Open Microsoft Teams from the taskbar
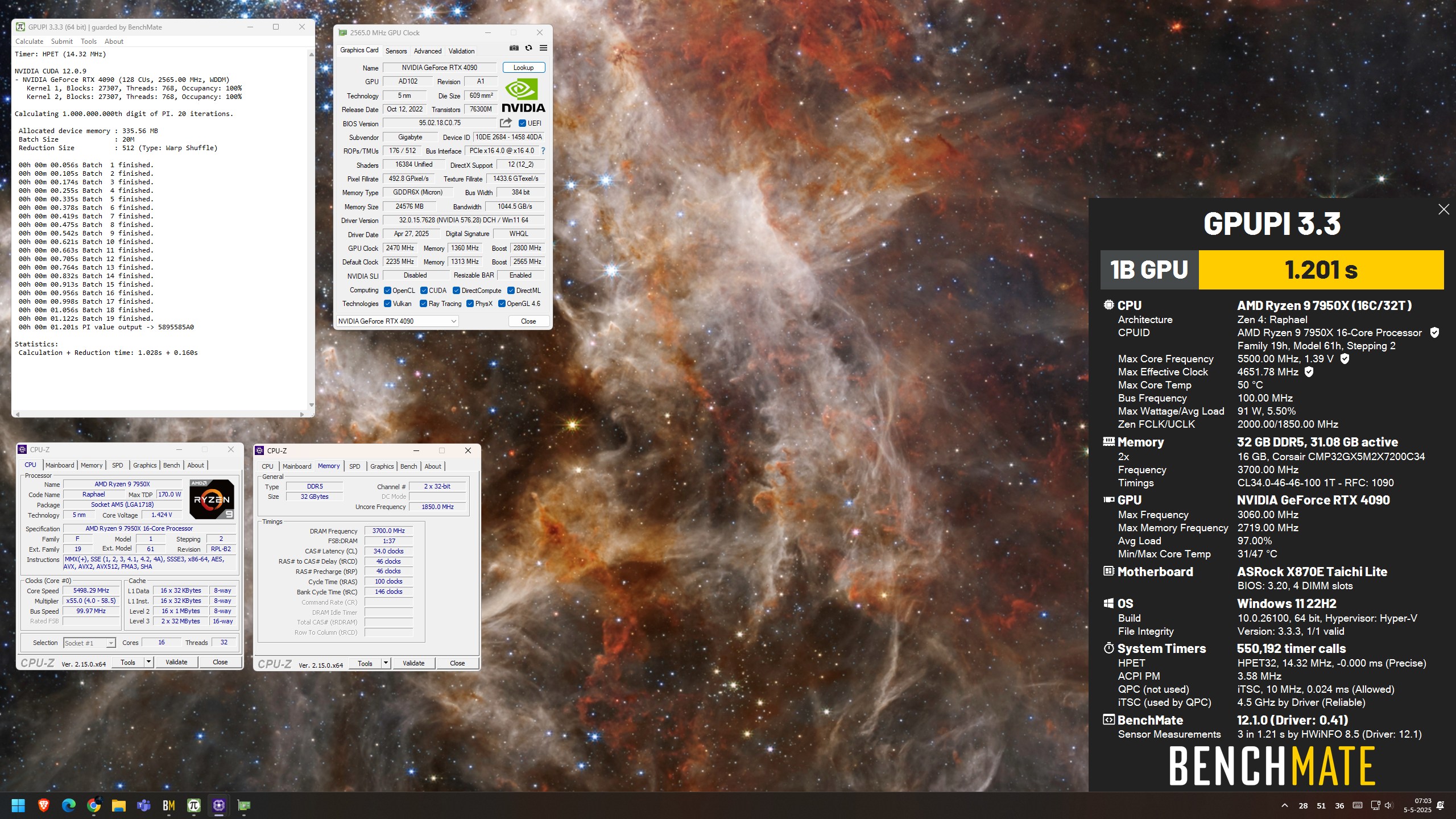 143,805
